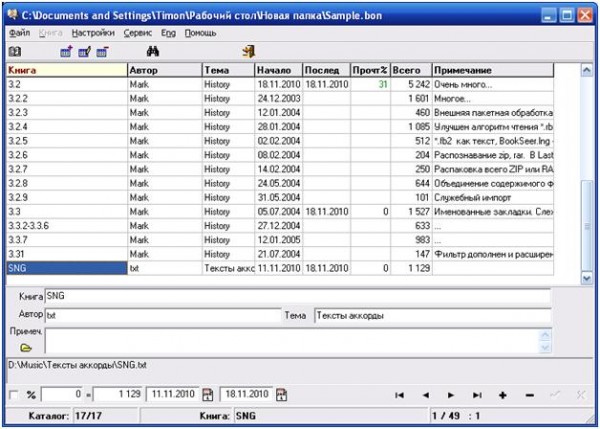600x429 pixels.
Task: Open calendar next to 18.11.2010 date field
Action: tap(281, 395)
